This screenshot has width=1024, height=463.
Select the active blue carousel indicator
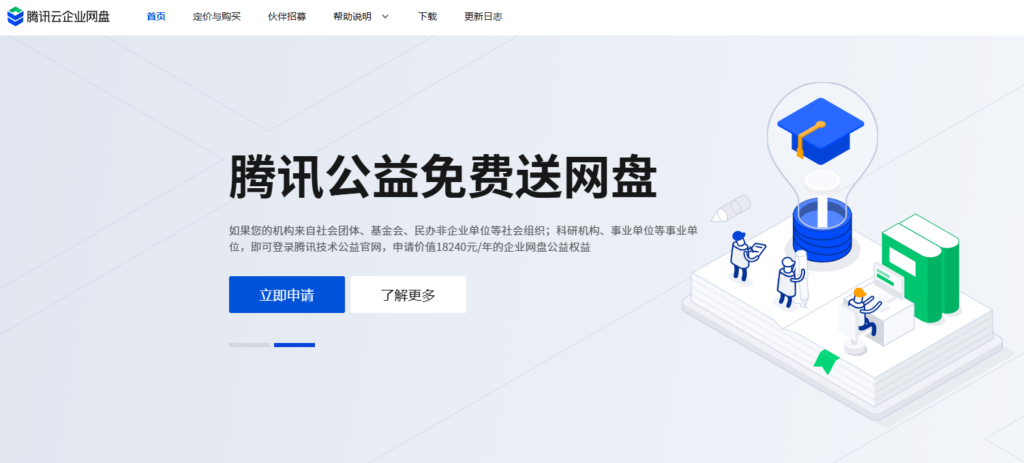tap(295, 345)
